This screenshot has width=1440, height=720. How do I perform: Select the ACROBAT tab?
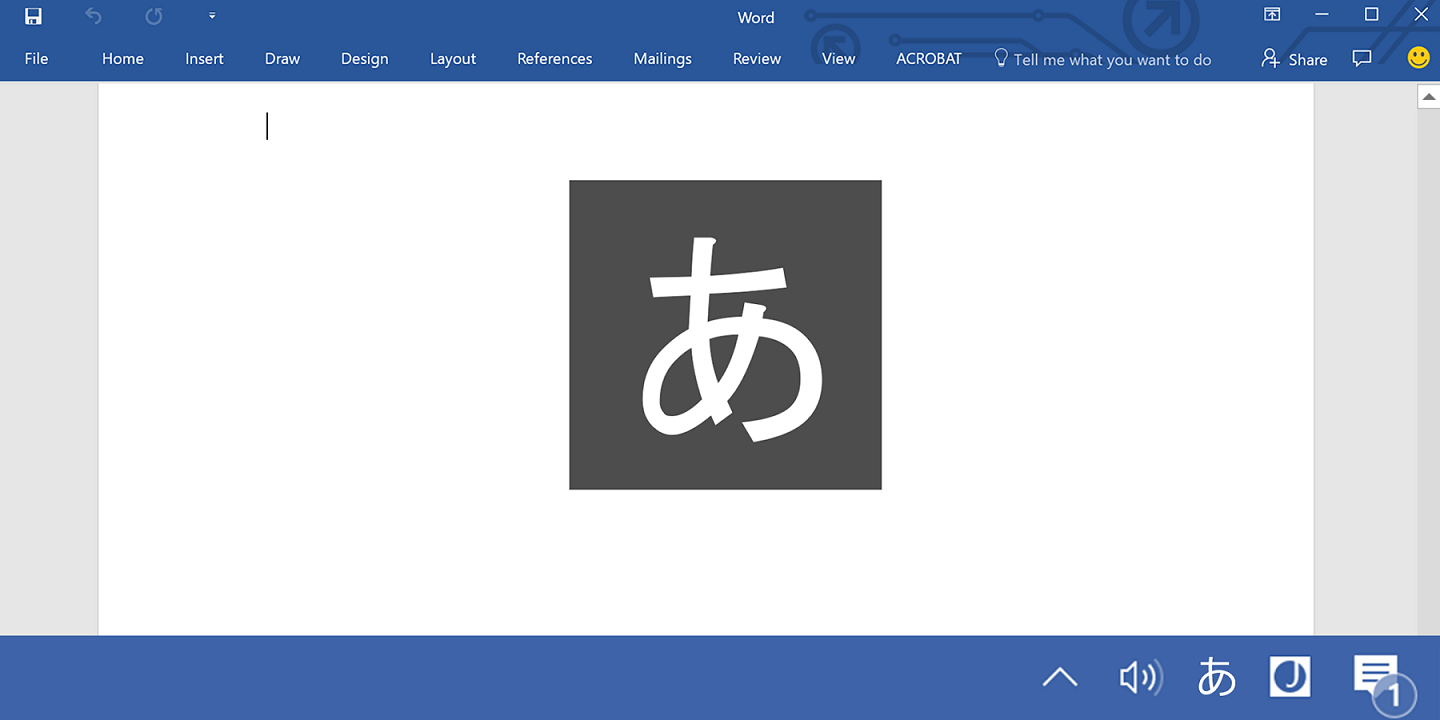coord(928,59)
